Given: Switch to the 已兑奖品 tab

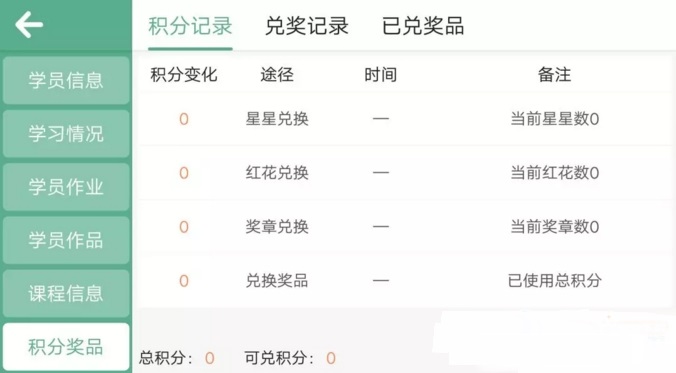Looking at the screenshot, I should click(x=423, y=26).
